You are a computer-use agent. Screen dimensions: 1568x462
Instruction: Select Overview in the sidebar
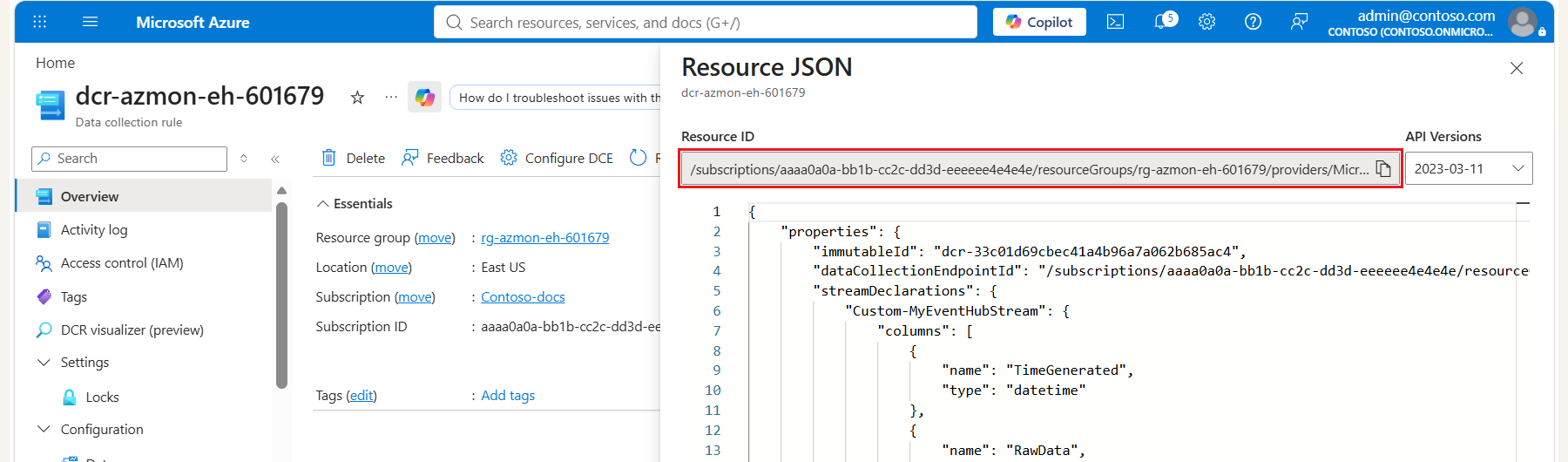point(144,196)
